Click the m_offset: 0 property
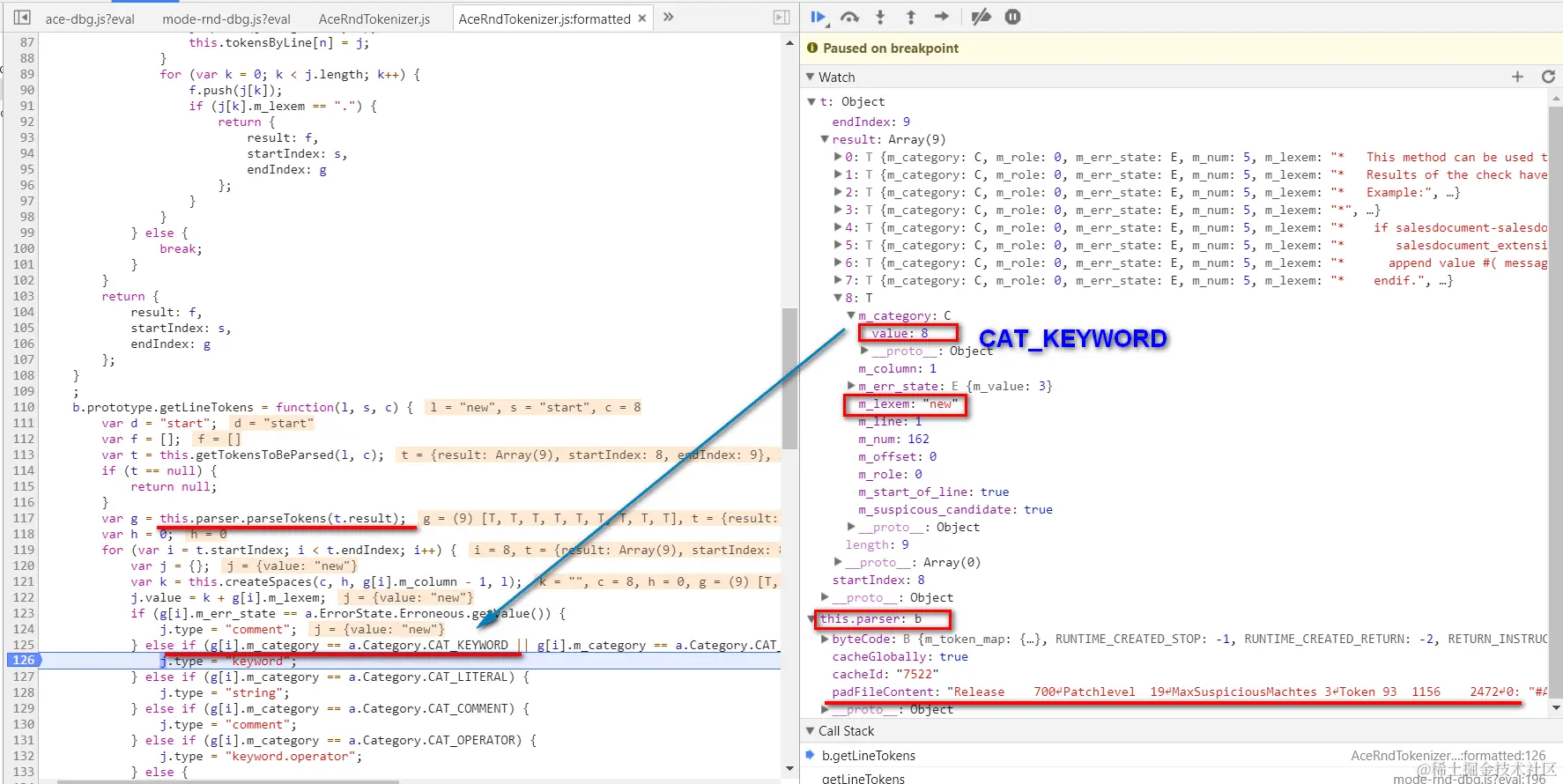This screenshot has height=784, width=1563. pos(897,456)
